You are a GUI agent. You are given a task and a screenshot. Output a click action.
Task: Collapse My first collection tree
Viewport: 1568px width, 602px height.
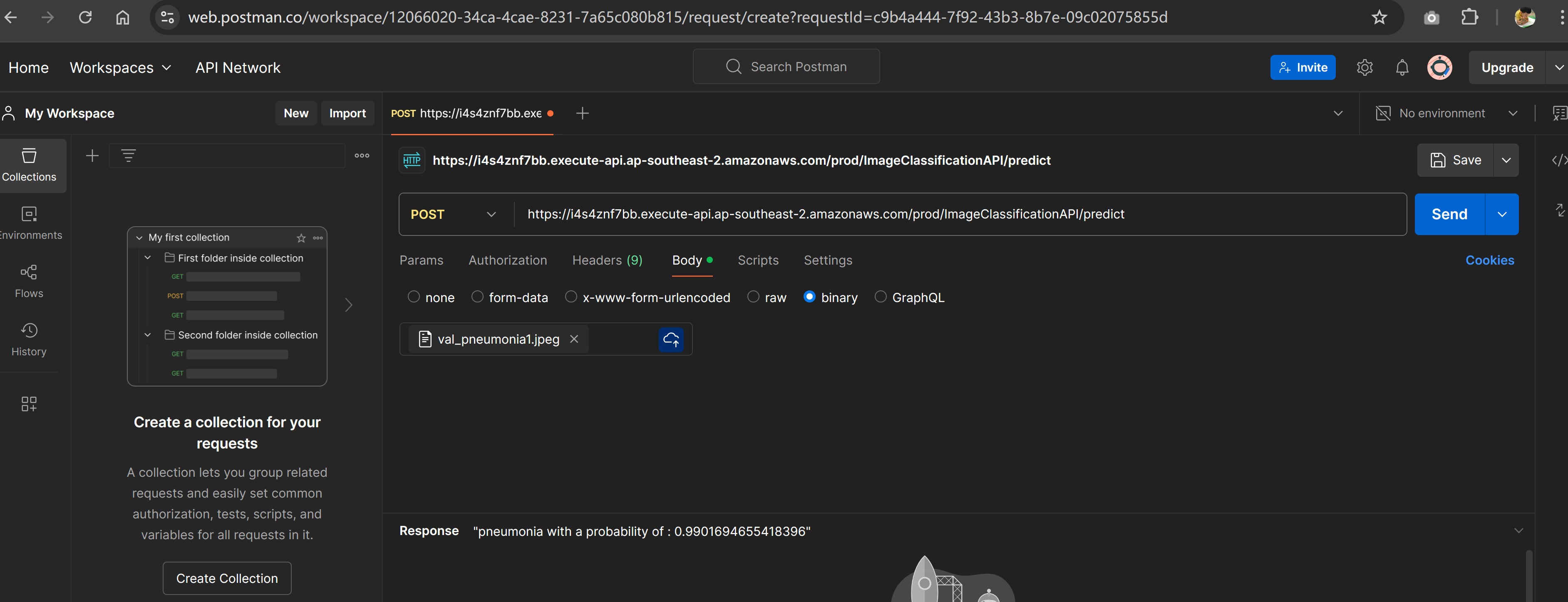click(139, 238)
